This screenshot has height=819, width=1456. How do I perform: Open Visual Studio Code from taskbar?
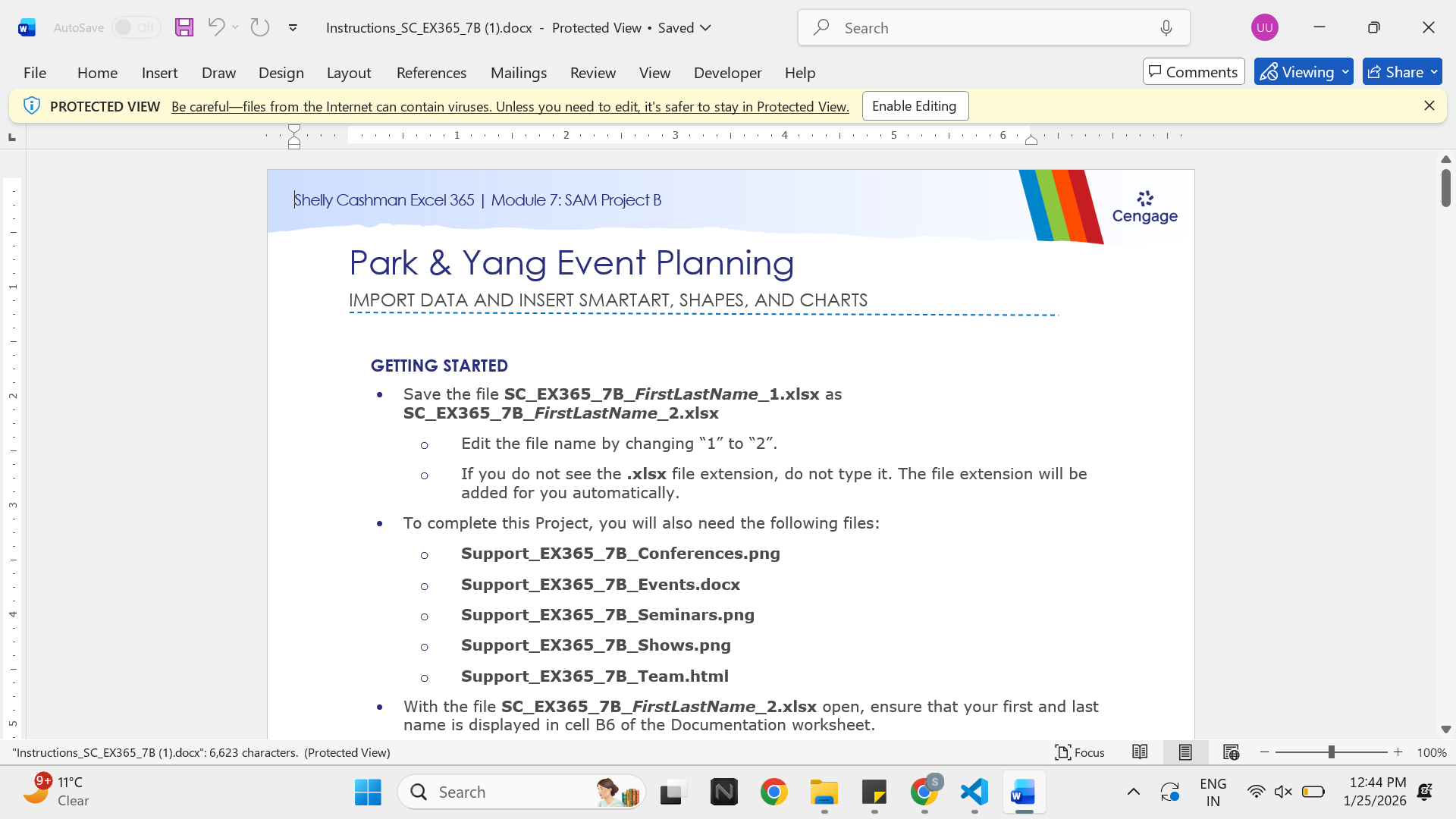click(974, 792)
